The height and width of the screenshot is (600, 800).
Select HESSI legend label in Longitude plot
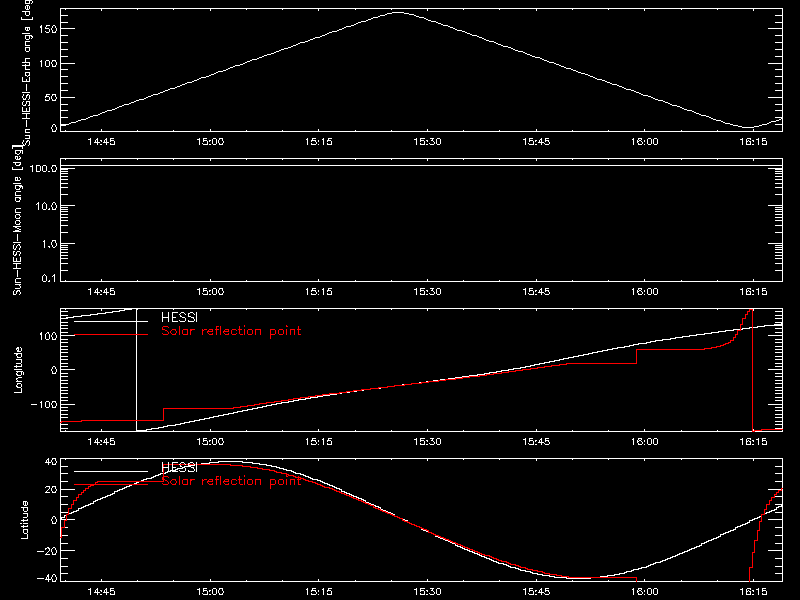179,317
